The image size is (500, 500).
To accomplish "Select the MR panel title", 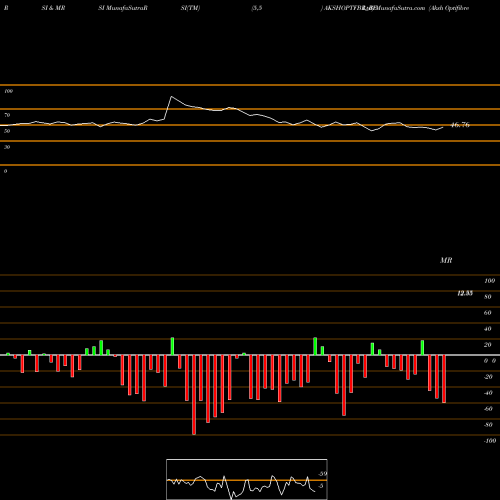I will click(446, 260).
